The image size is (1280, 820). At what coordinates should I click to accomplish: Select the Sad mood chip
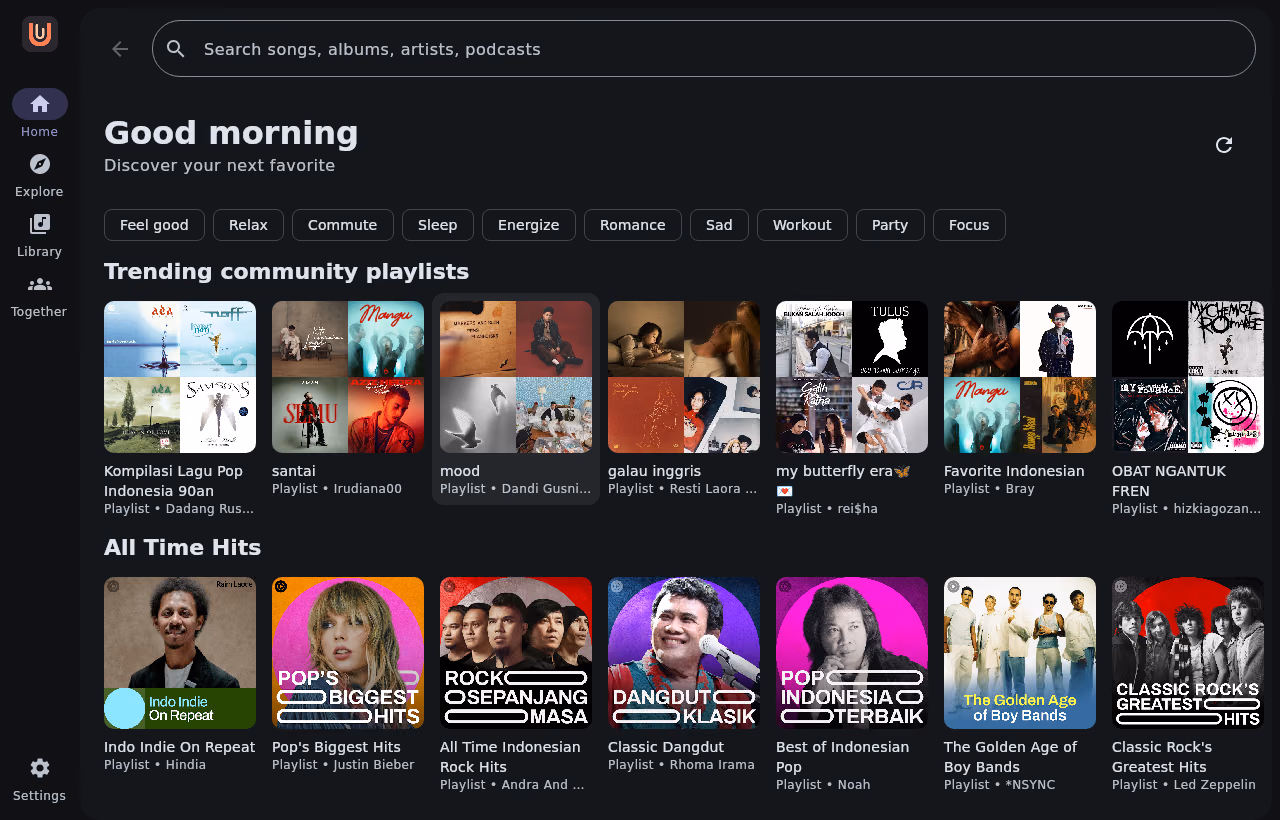pos(719,225)
